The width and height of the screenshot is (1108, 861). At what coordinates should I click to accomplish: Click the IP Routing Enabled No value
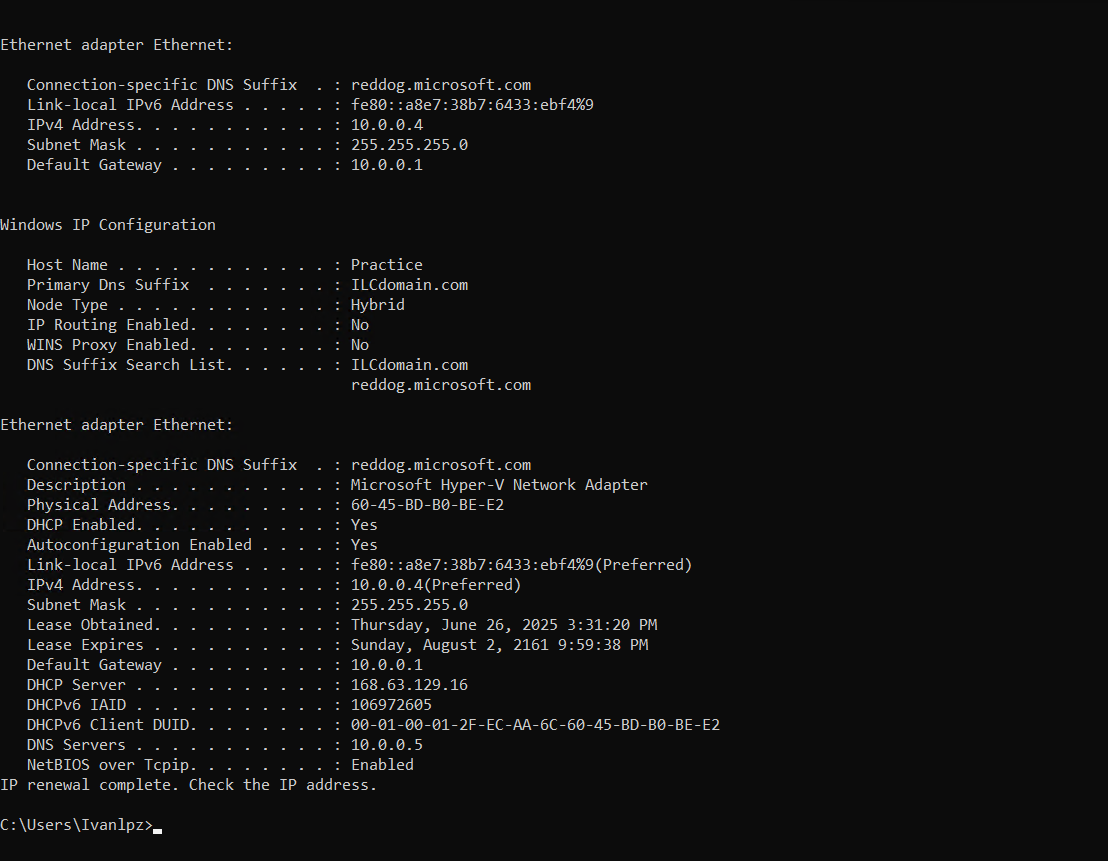click(x=360, y=325)
